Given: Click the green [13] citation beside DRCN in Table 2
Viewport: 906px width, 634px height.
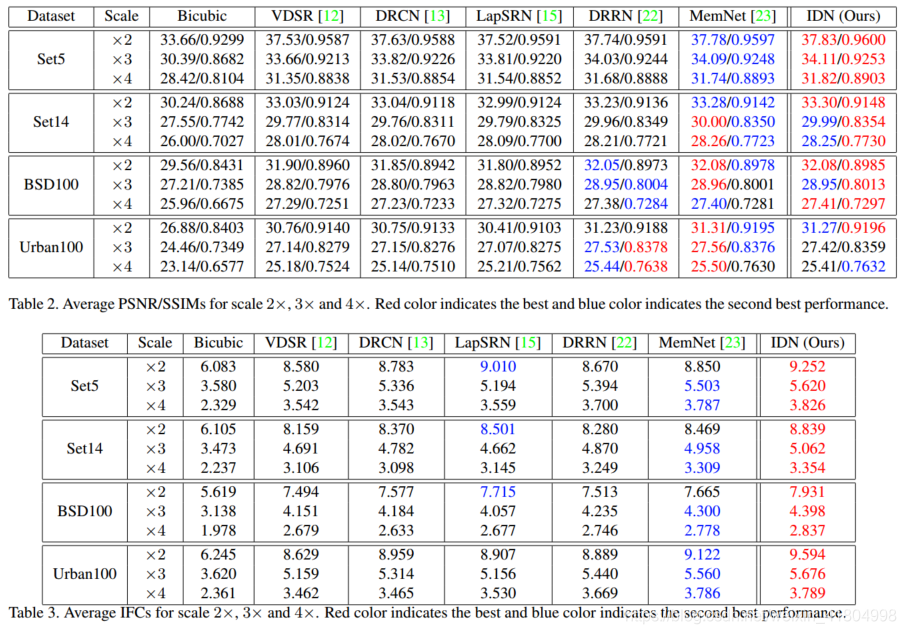Looking at the screenshot, I should (437, 16).
